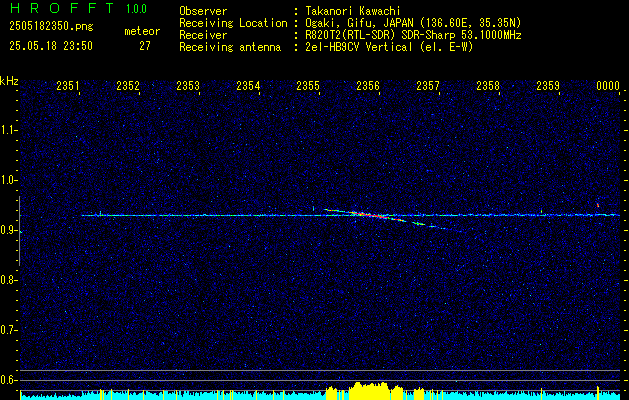Click the Receiving Location label
The width and height of the screenshot is (629, 400).
pos(233,23)
